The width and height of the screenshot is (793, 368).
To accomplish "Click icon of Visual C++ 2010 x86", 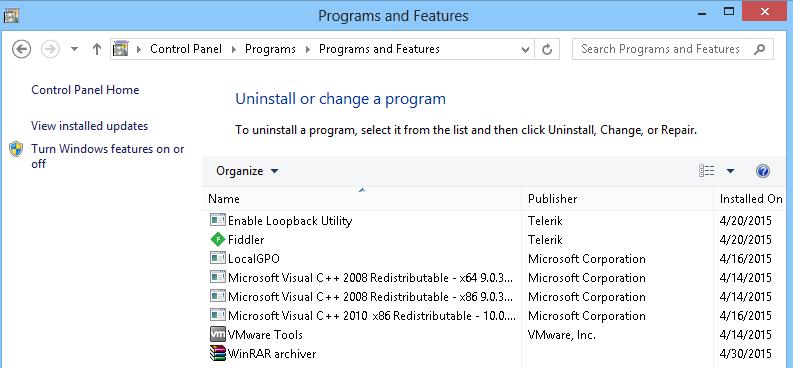I will (x=217, y=315).
